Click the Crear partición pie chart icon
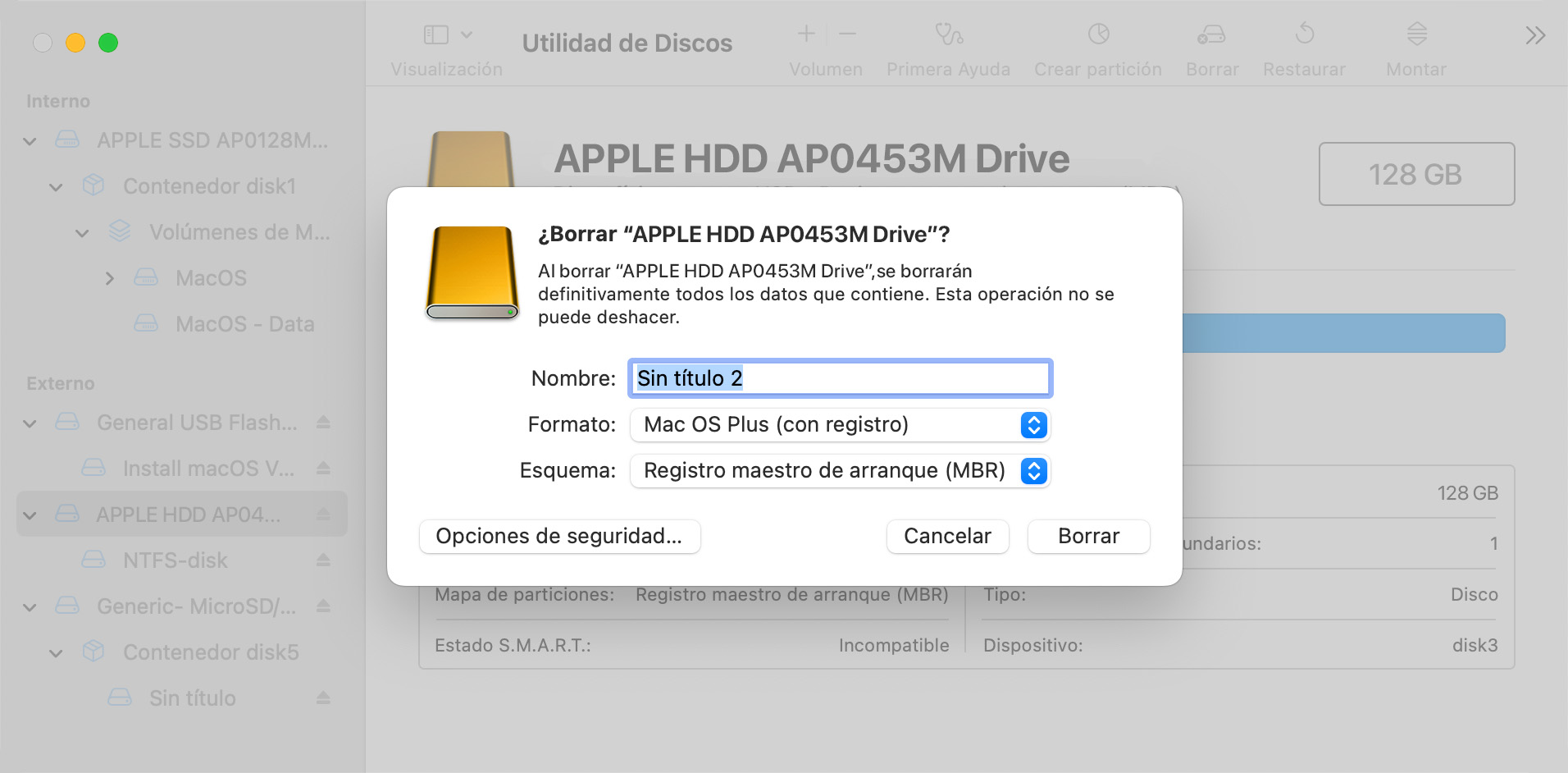The width and height of the screenshot is (1568, 773). coord(1098,34)
